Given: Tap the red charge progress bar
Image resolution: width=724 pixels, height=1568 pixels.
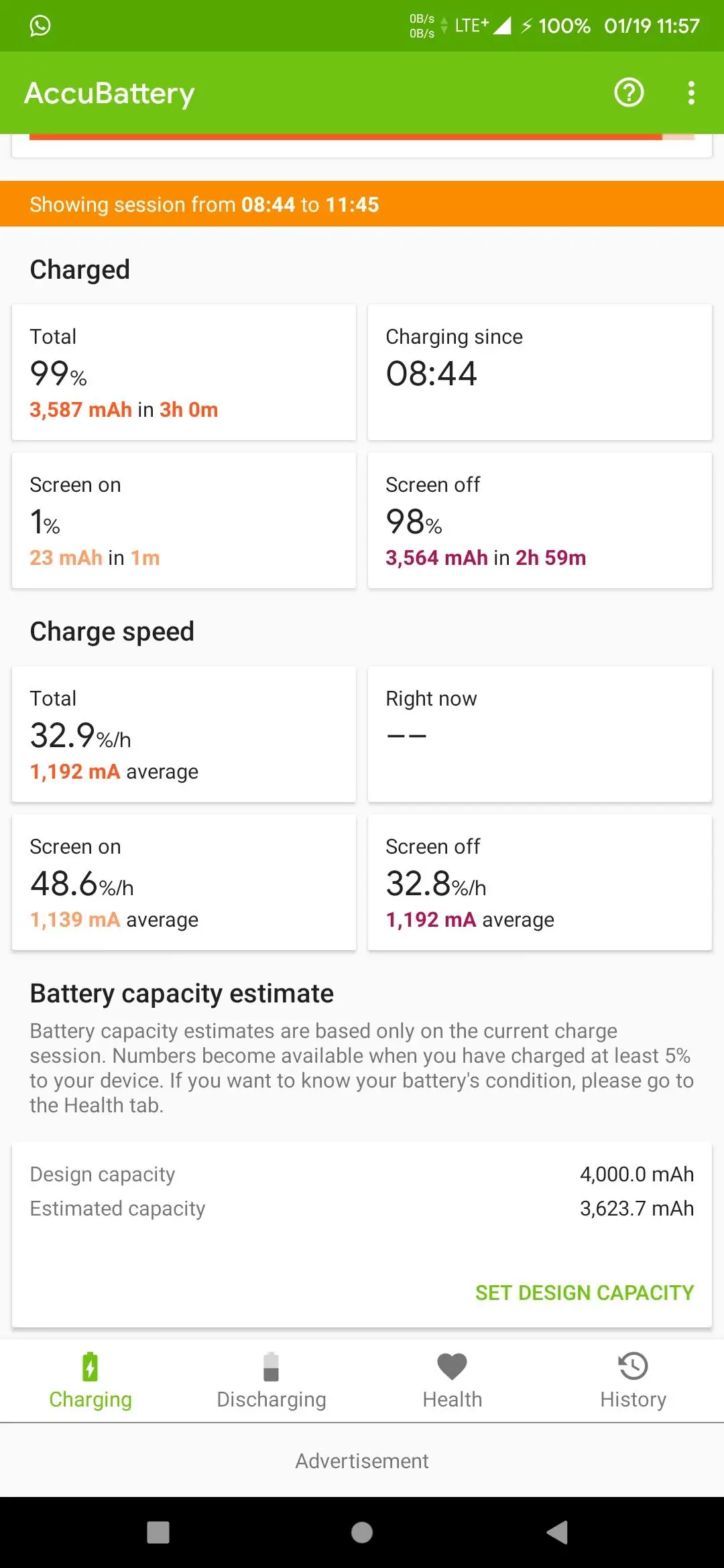Looking at the screenshot, I should click(346, 137).
